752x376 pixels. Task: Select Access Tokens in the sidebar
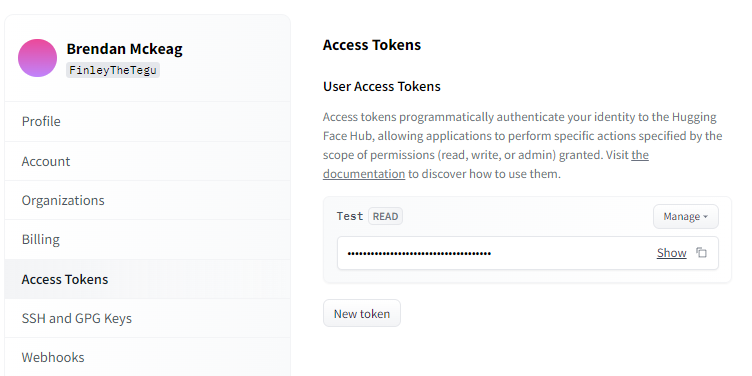[x=148, y=279]
